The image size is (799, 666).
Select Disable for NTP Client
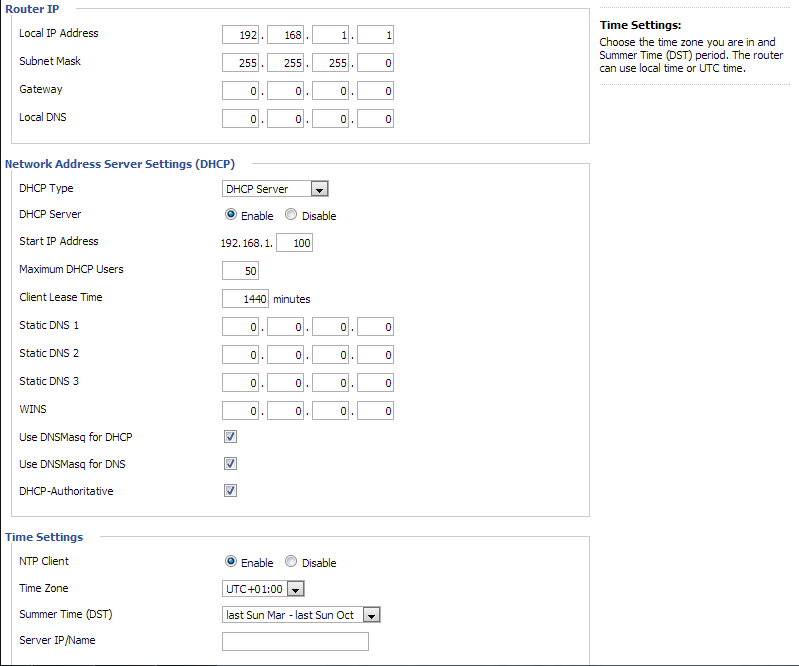pyautogui.click(x=291, y=562)
